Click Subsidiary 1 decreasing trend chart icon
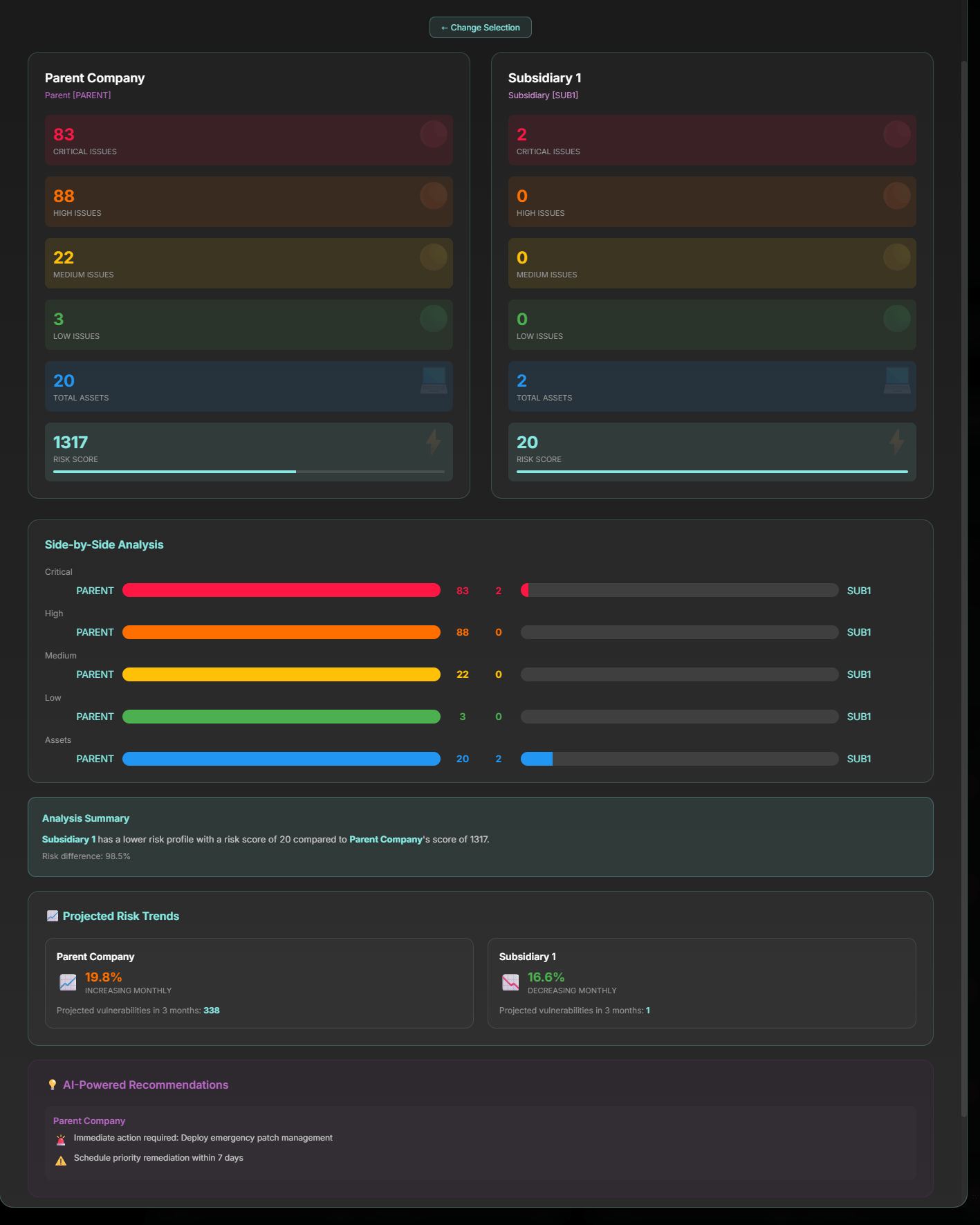 (510, 982)
